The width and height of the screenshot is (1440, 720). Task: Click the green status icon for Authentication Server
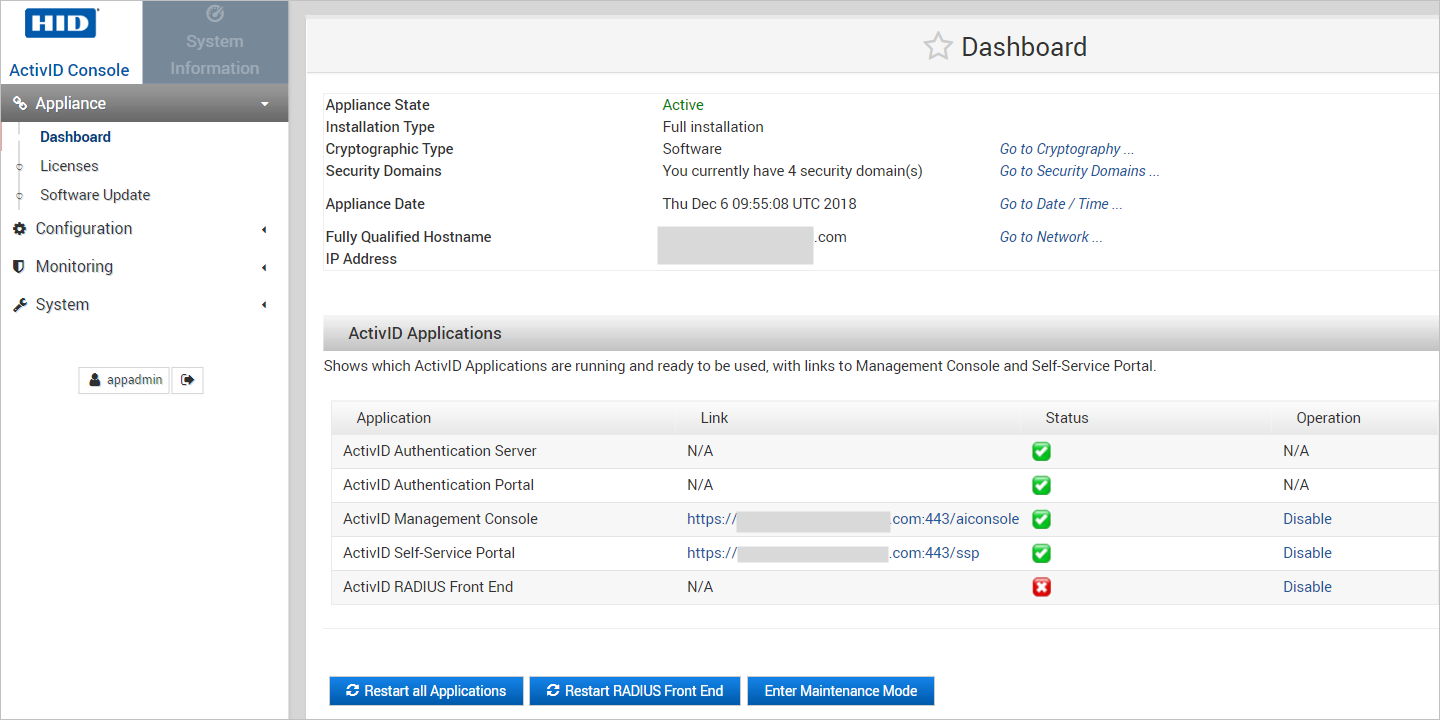(1041, 451)
